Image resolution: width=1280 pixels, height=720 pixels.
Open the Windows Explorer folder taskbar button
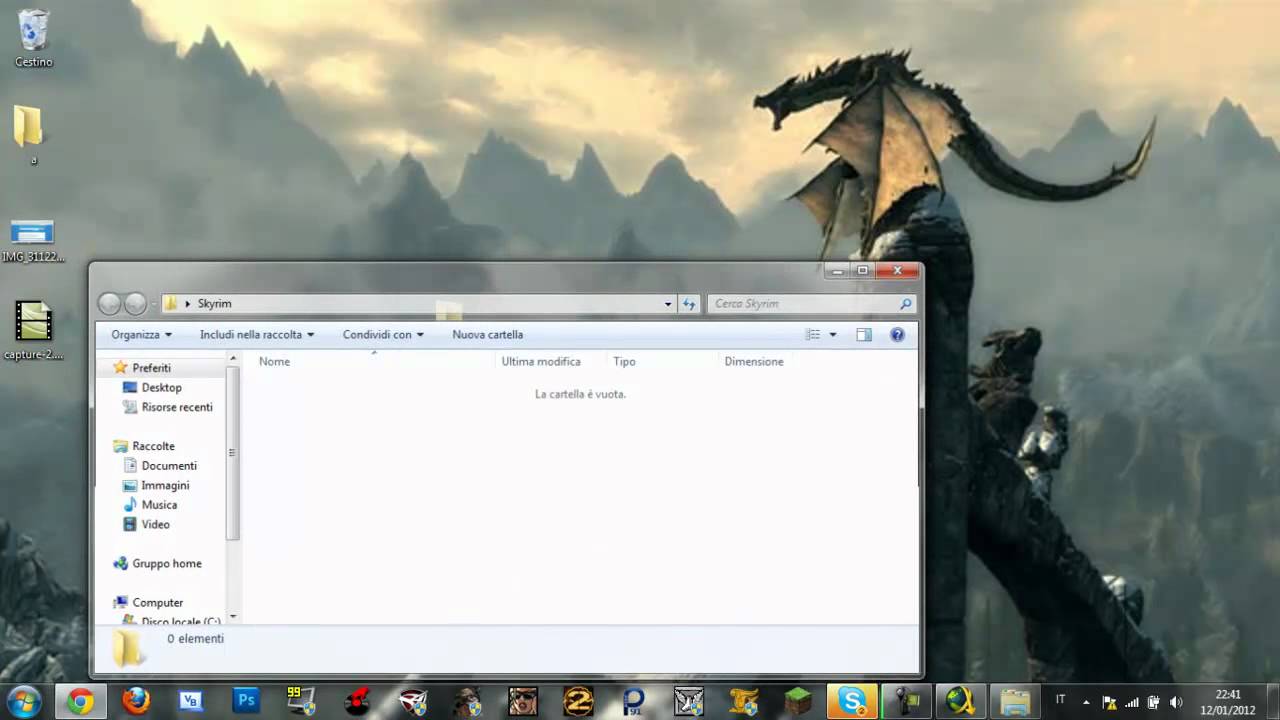pyautogui.click(x=1015, y=702)
